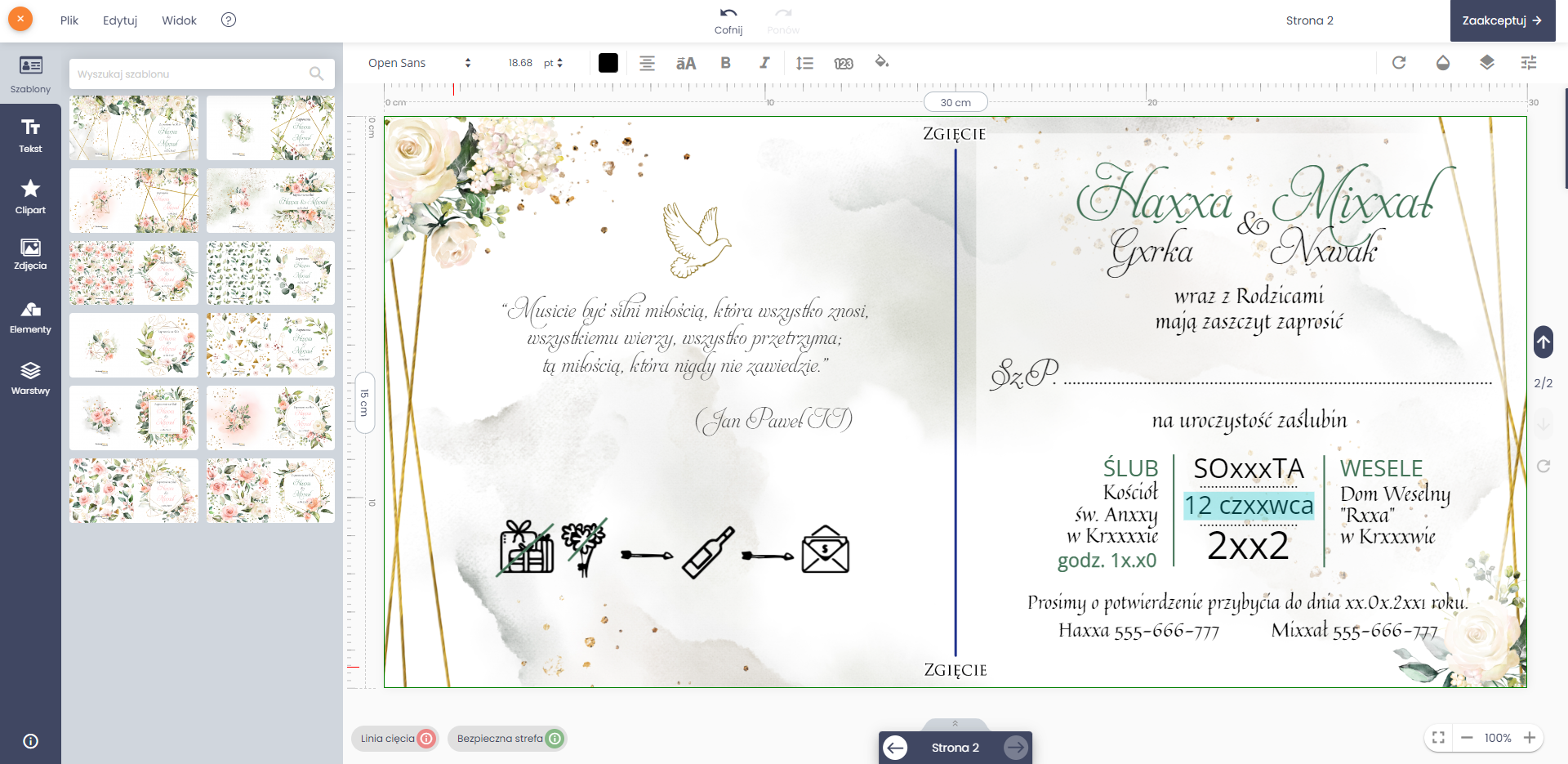Select the Tekst tool in sidebar
1568x764 pixels.
pos(30,135)
